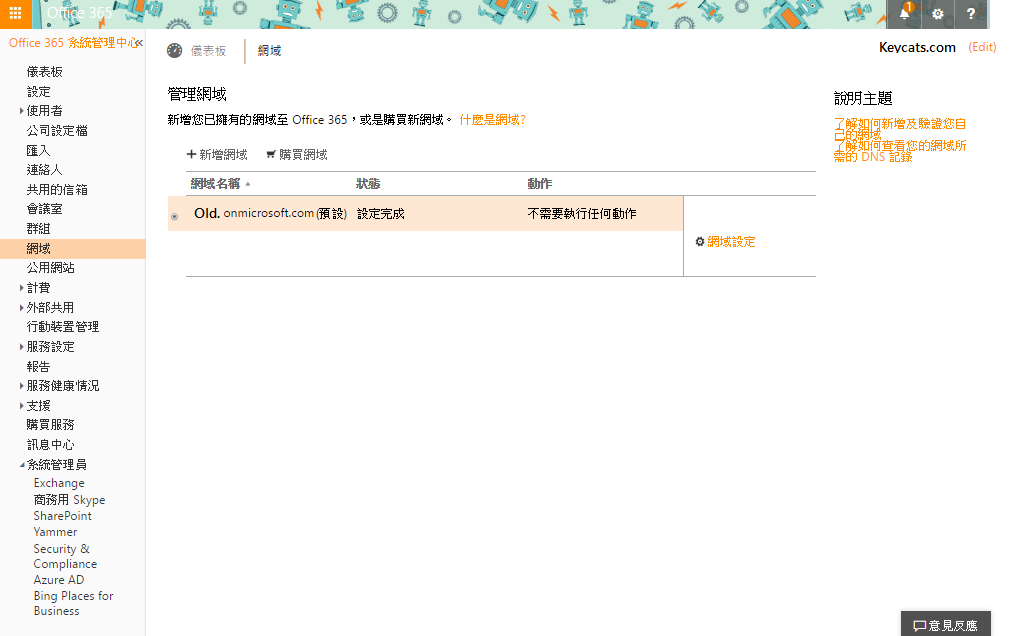Sort the table by 網域名稱 column
This screenshot has width=1024, height=636.
[220, 183]
